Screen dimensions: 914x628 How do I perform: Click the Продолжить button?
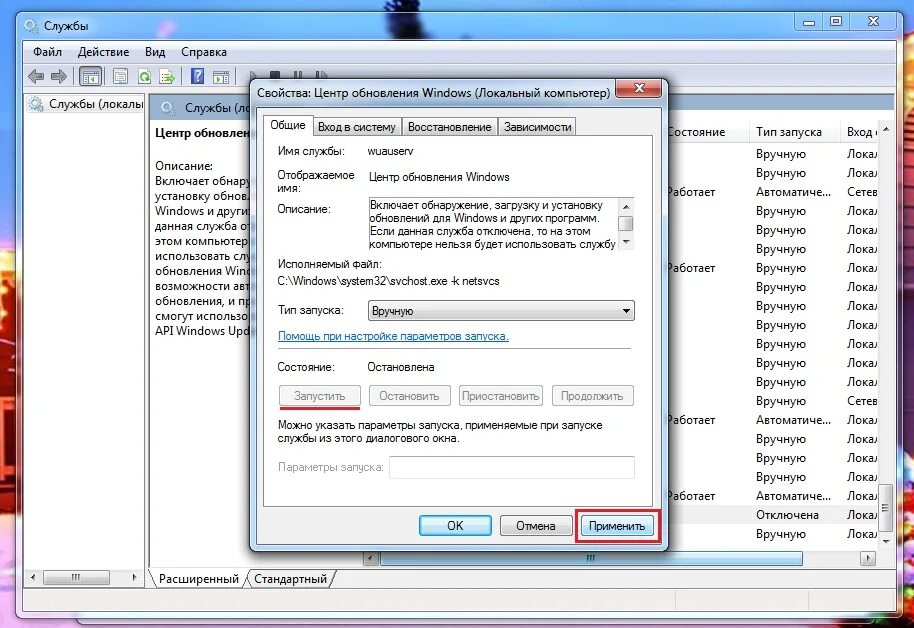tap(592, 396)
